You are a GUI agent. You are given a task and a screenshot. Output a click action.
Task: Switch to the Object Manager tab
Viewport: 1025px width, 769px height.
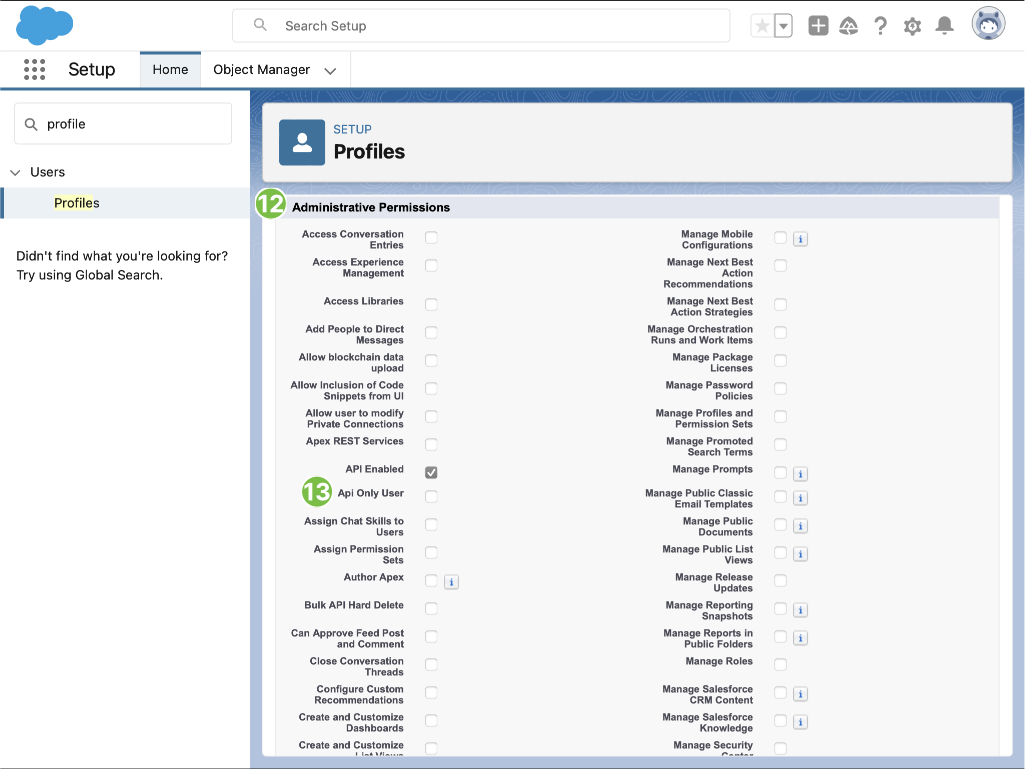(261, 70)
